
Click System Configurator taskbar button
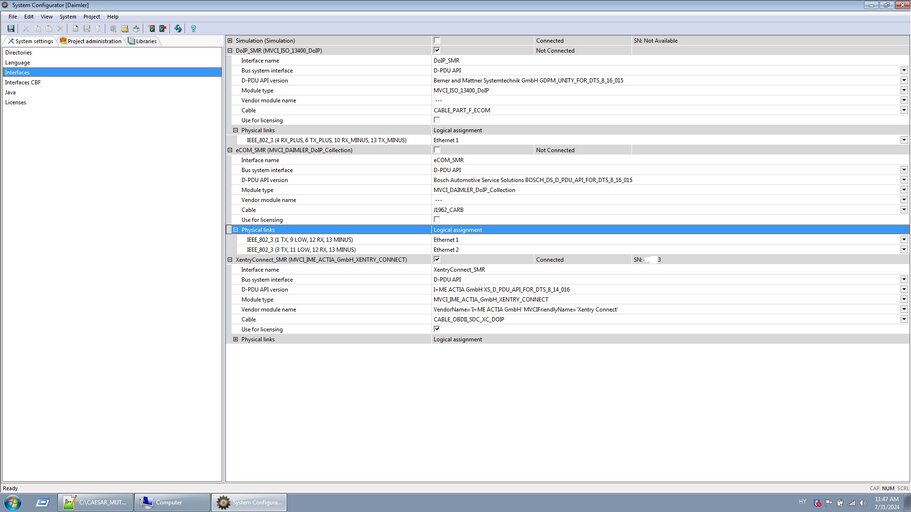249,502
